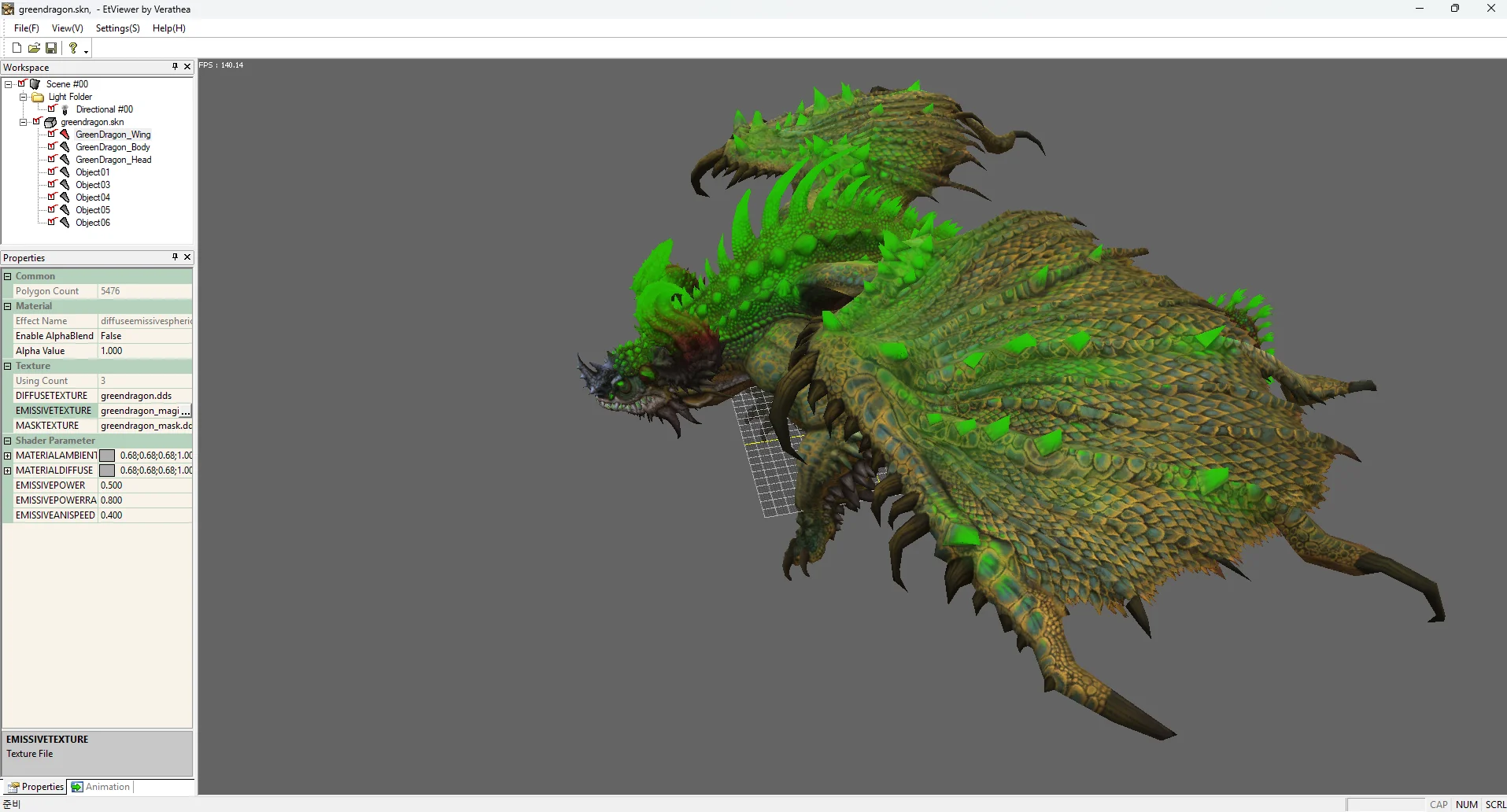Open the Settings(S) menu
The width and height of the screenshot is (1507, 812).
118,28
